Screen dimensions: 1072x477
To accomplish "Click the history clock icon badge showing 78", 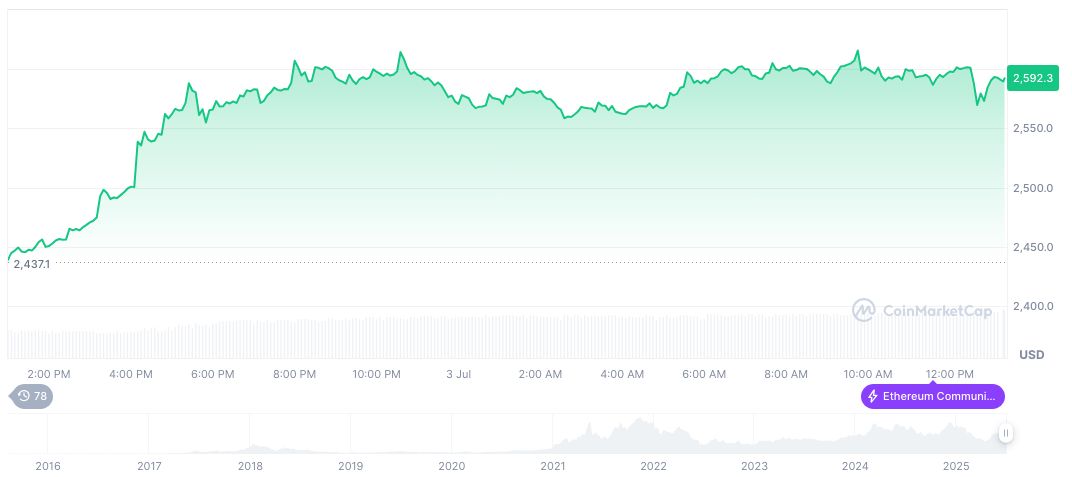I will pos(33,396).
